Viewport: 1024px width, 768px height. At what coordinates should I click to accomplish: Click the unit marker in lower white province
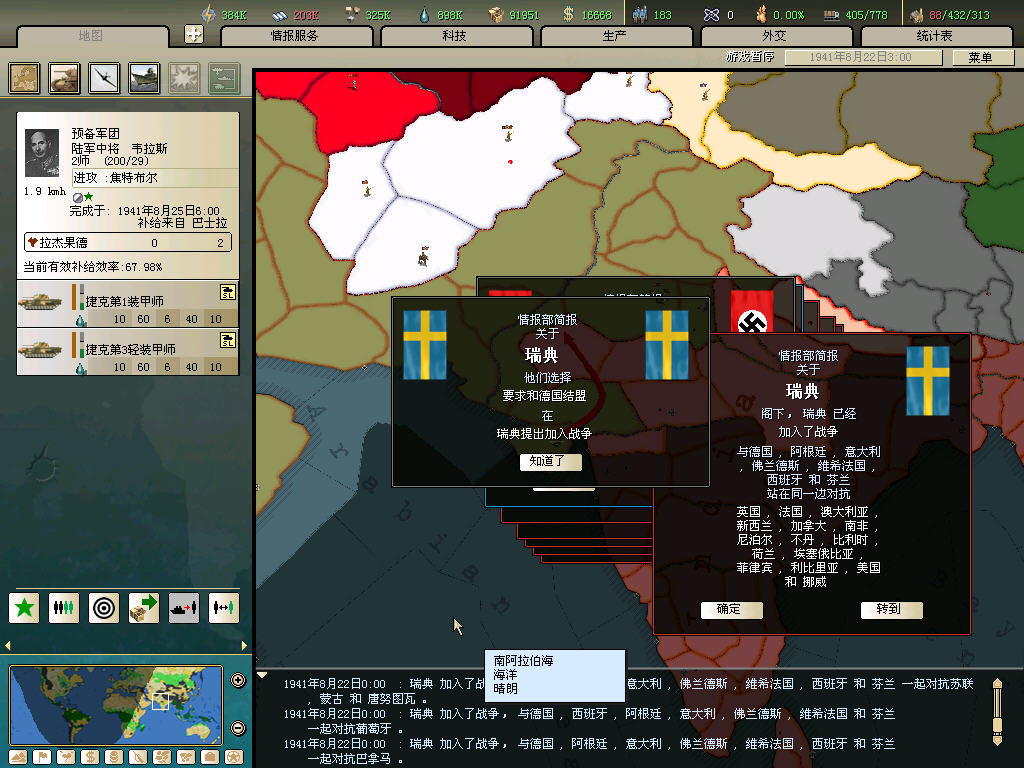424,257
